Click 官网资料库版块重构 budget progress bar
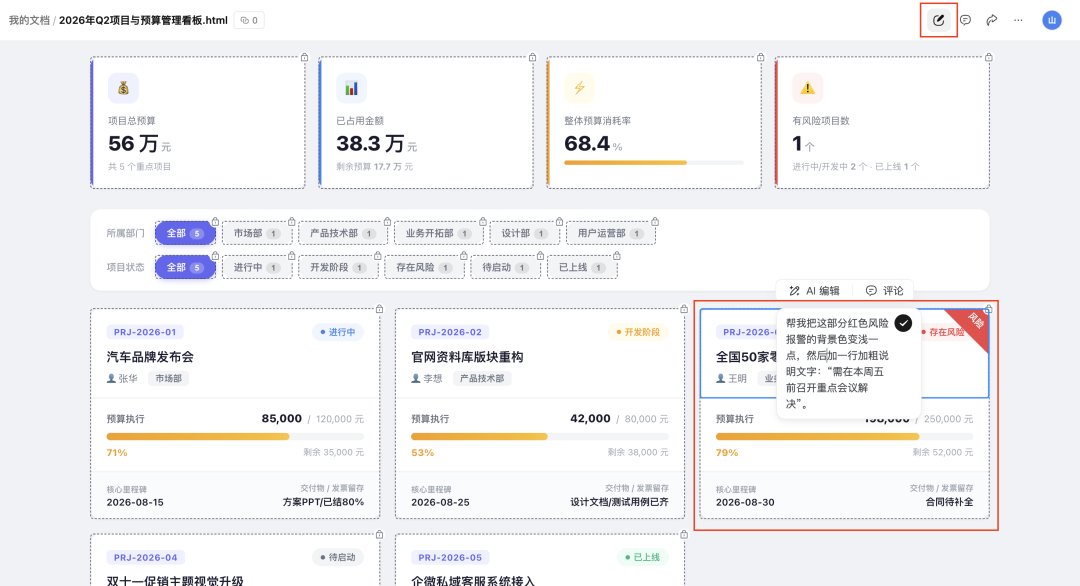This screenshot has height=586, width=1080. (539, 437)
